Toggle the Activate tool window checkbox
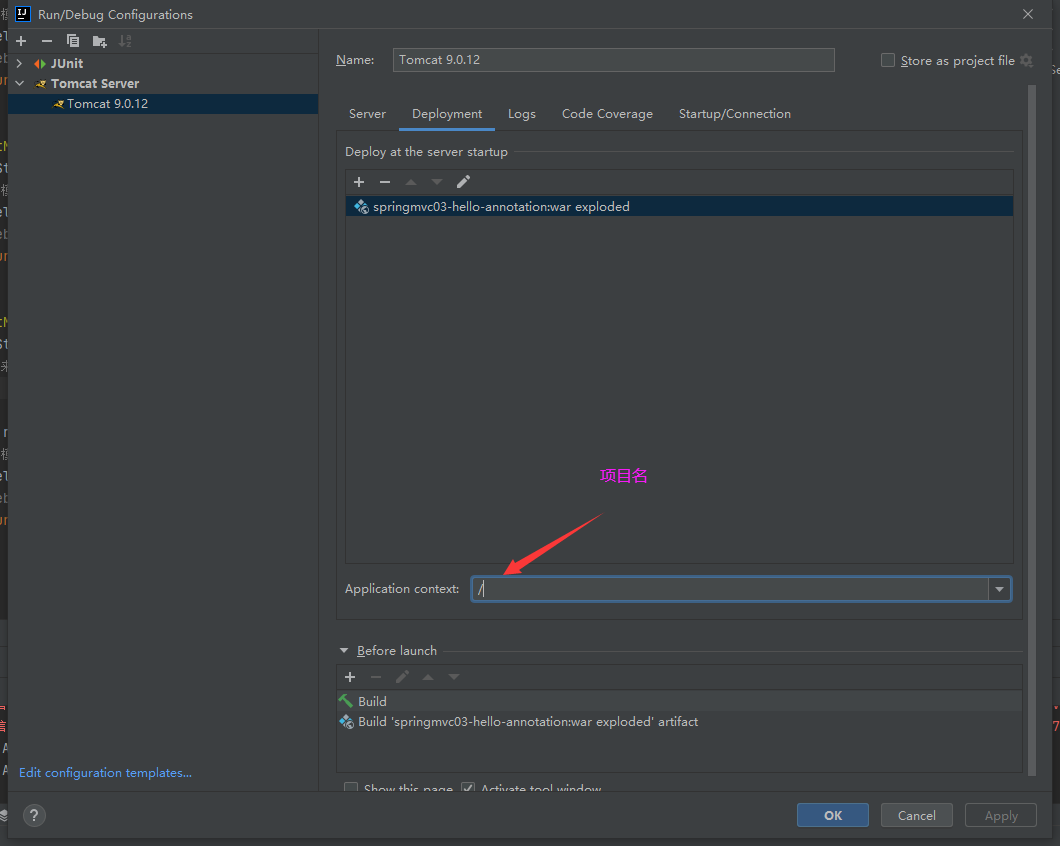 (468, 787)
